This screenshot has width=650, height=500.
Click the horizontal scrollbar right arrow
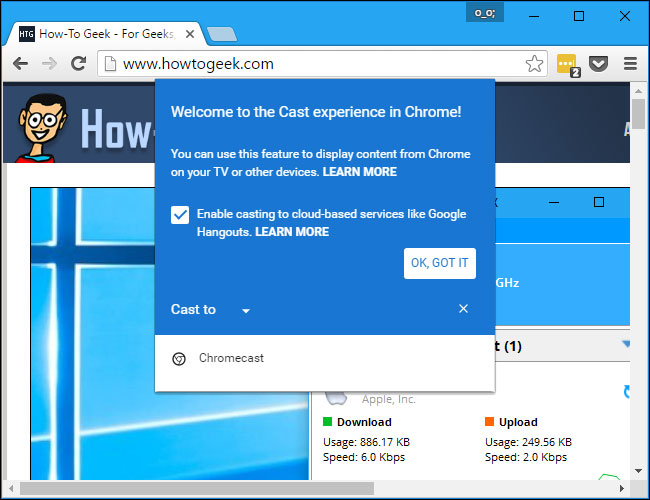pyautogui.click(x=621, y=488)
